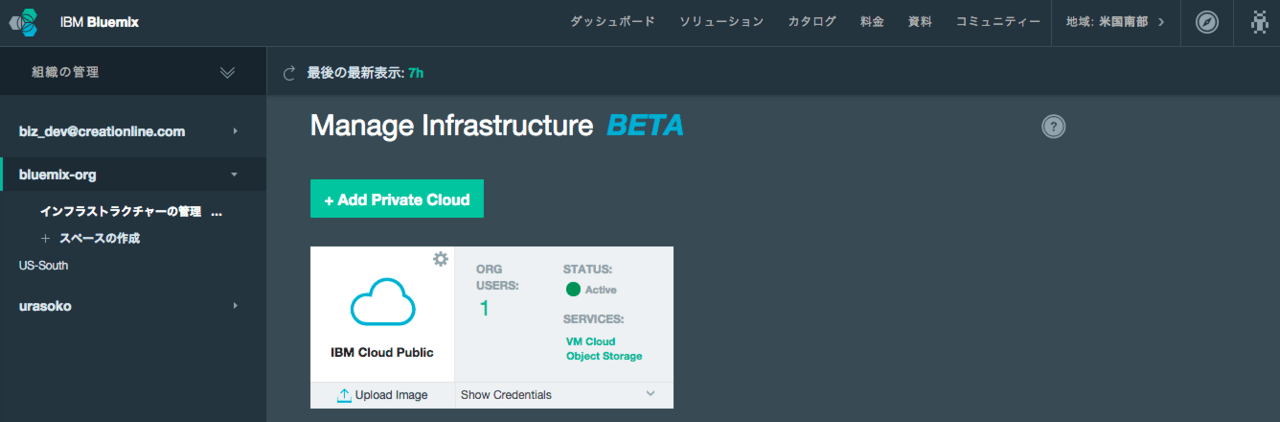Screen dimensions: 1280x422
Task: Open the IBM Cloud Public gear settings
Action: (x=440, y=259)
